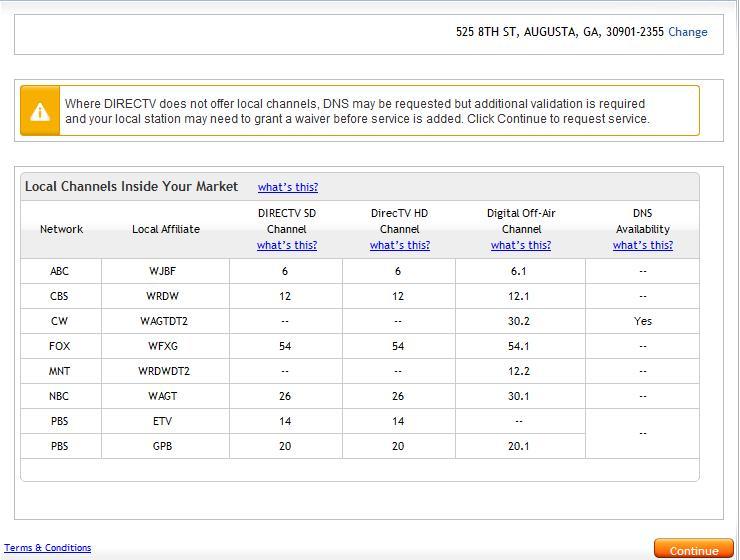This screenshot has height=560, width=740.
Task: Click the CW network cell
Action: click(61, 321)
